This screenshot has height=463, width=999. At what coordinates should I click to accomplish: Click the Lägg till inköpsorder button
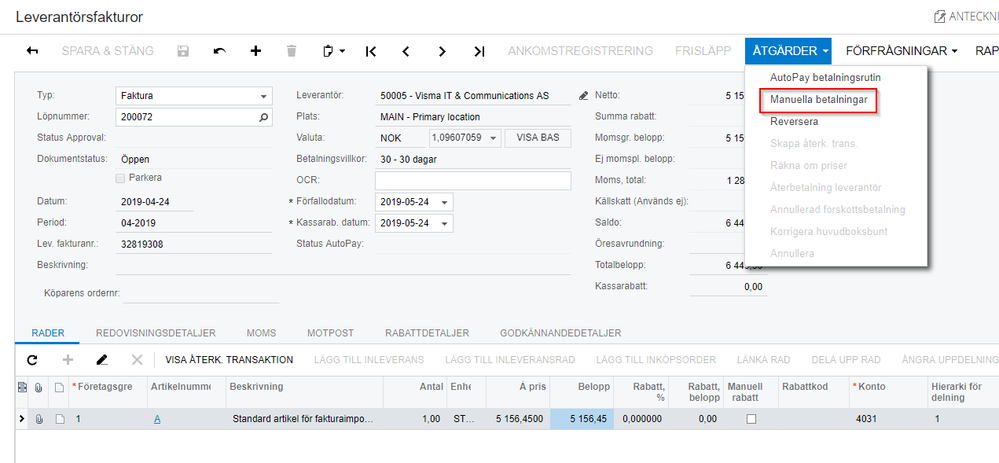coord(656,360)
